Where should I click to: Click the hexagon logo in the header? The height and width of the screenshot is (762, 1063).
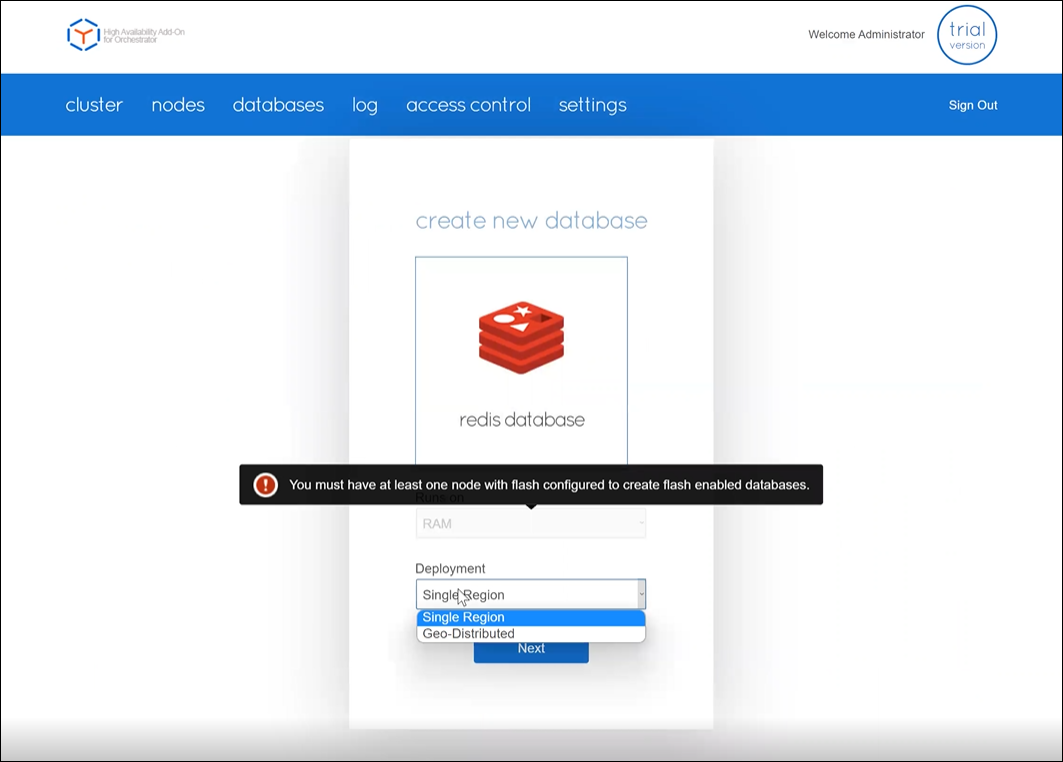click(83, 35)
